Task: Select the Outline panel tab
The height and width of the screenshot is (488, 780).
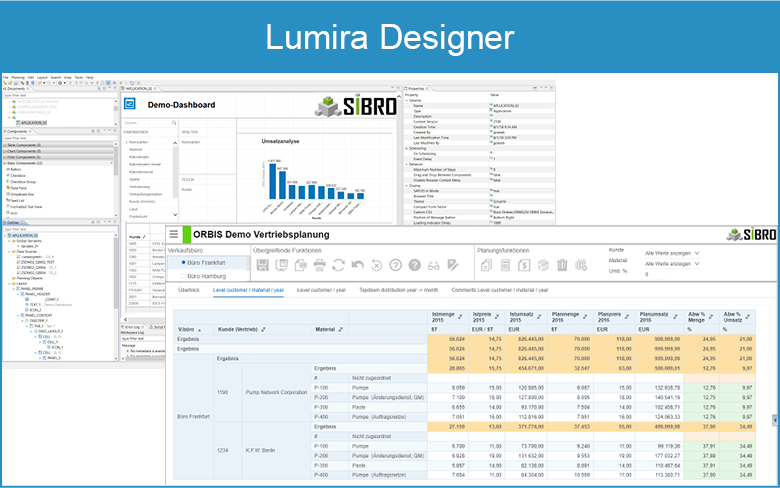Action: [13, 222]
